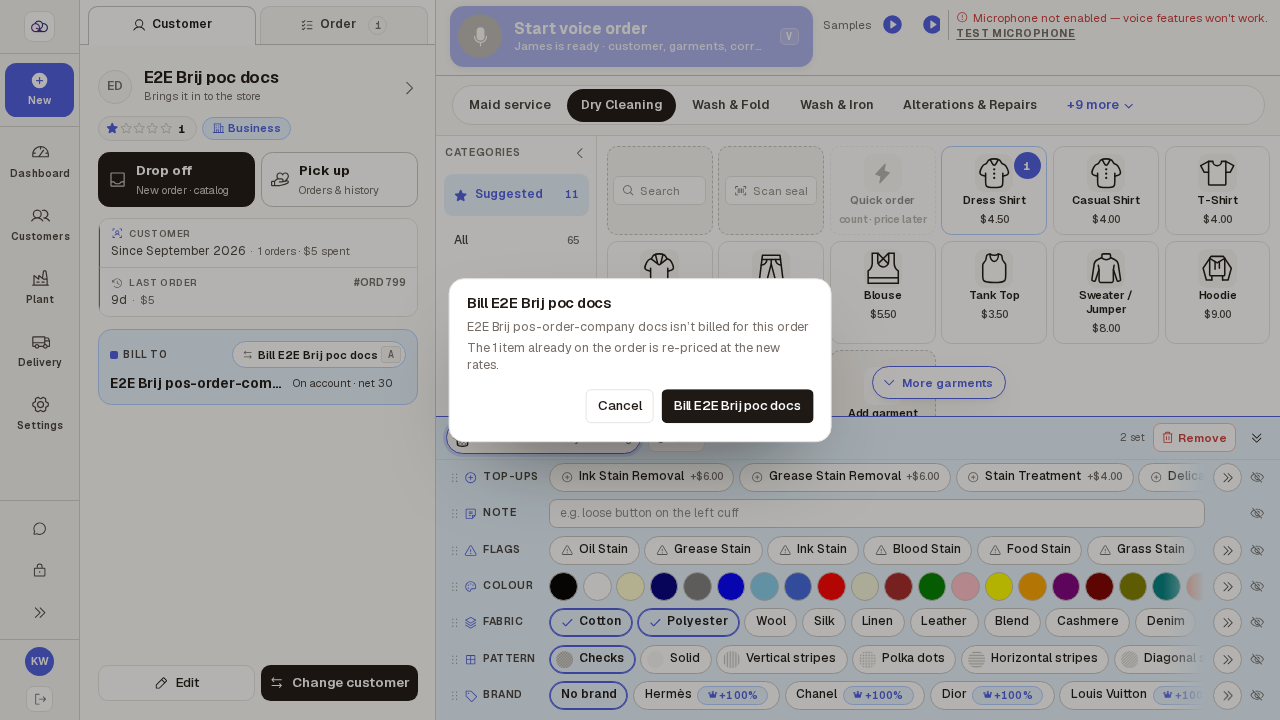This screenshot has width=1280, height=720.
Task: Expand More garments list
Action: point(939,383)
